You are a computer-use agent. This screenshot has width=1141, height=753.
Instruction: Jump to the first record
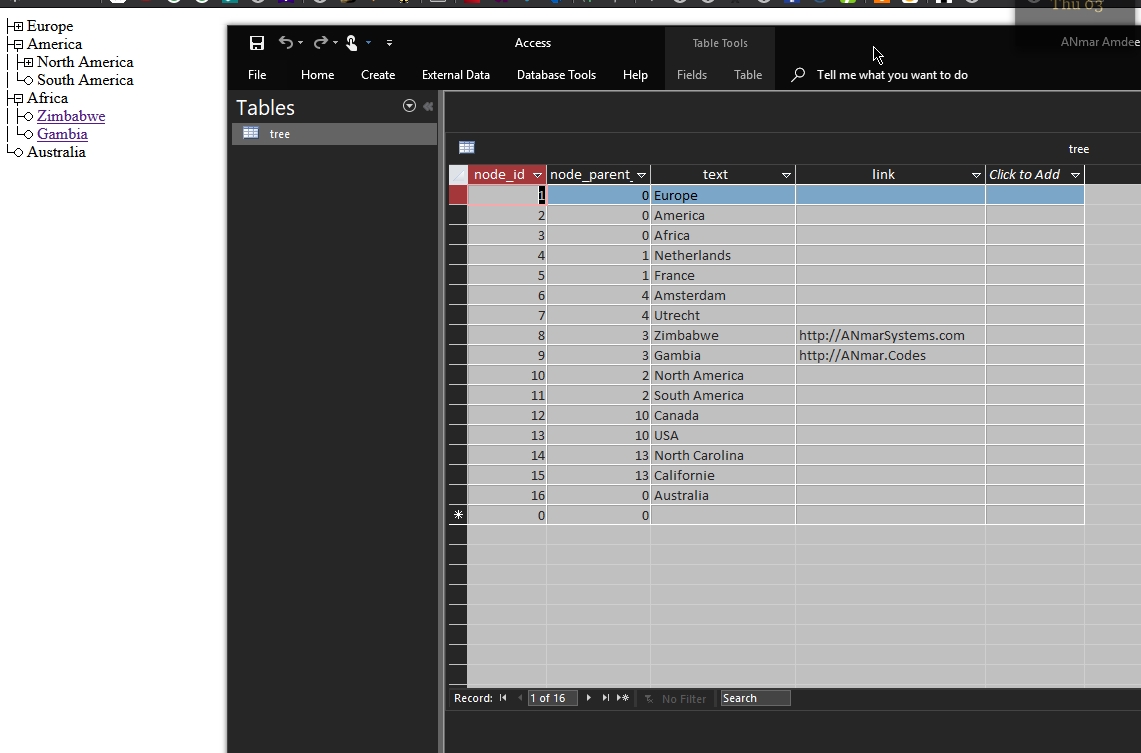tap(503, 698)
